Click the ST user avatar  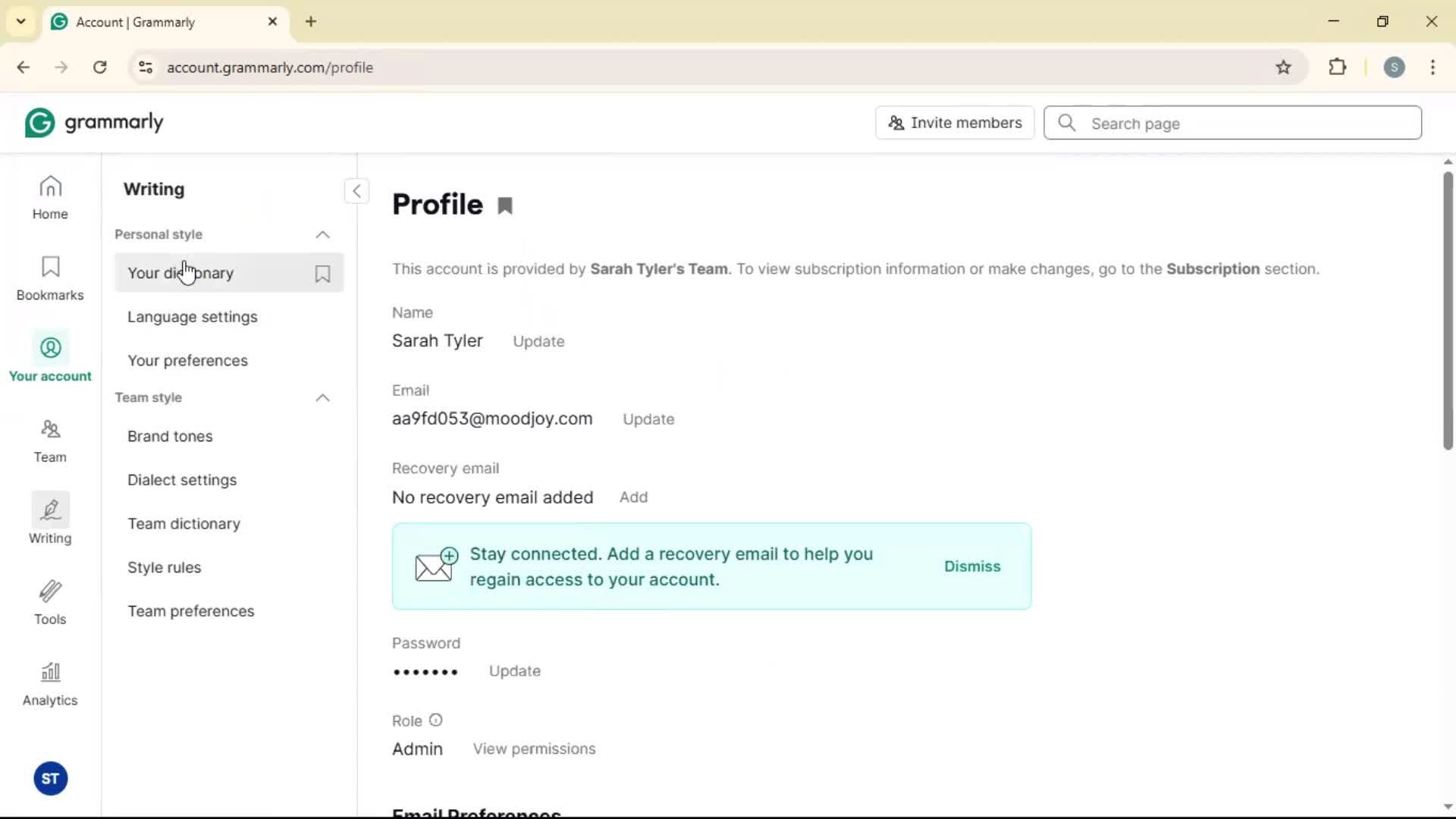coord(51,779)
